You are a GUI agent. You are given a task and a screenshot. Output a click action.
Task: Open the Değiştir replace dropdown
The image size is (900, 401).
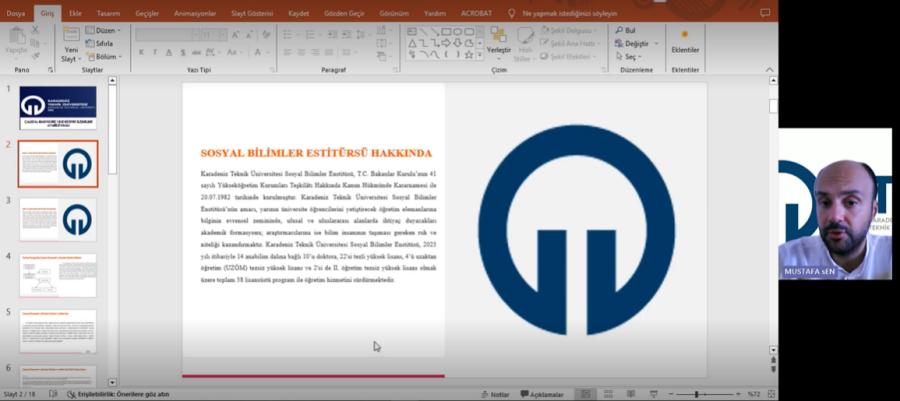tap(637, 43)
